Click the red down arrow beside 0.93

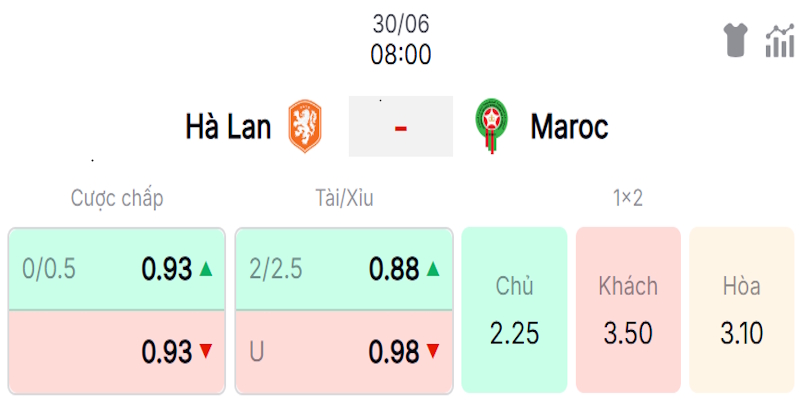tap(205, 351)
